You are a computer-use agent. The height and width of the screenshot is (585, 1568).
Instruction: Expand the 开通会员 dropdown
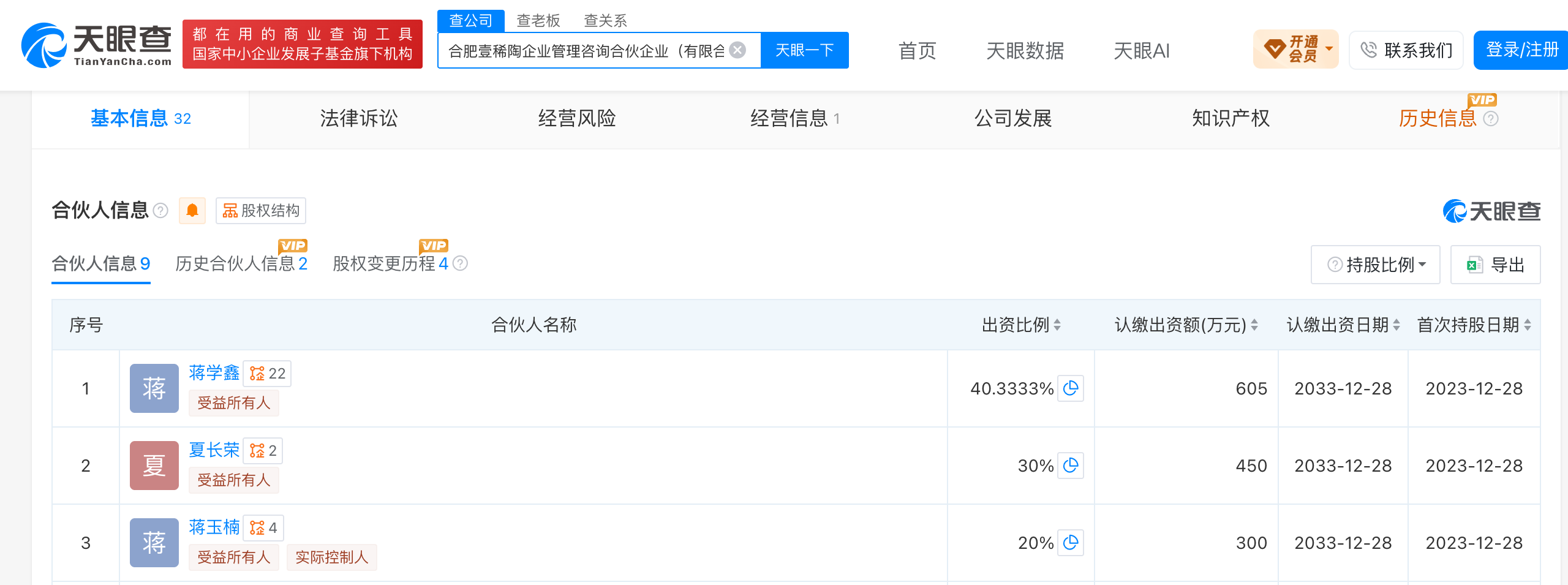tap(1296, 49)
